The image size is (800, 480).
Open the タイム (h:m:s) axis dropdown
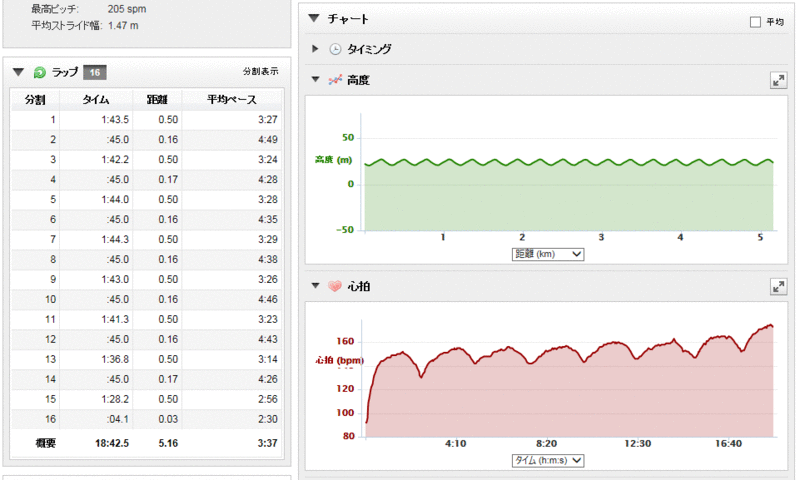tap(546, 460)
